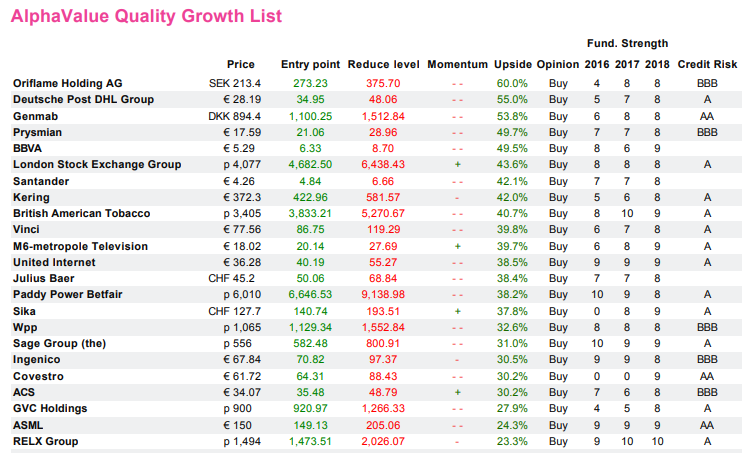Click the AlphaValue Quality Growth List title
This screenshot has width=751, height=453.
coord(147,16)
